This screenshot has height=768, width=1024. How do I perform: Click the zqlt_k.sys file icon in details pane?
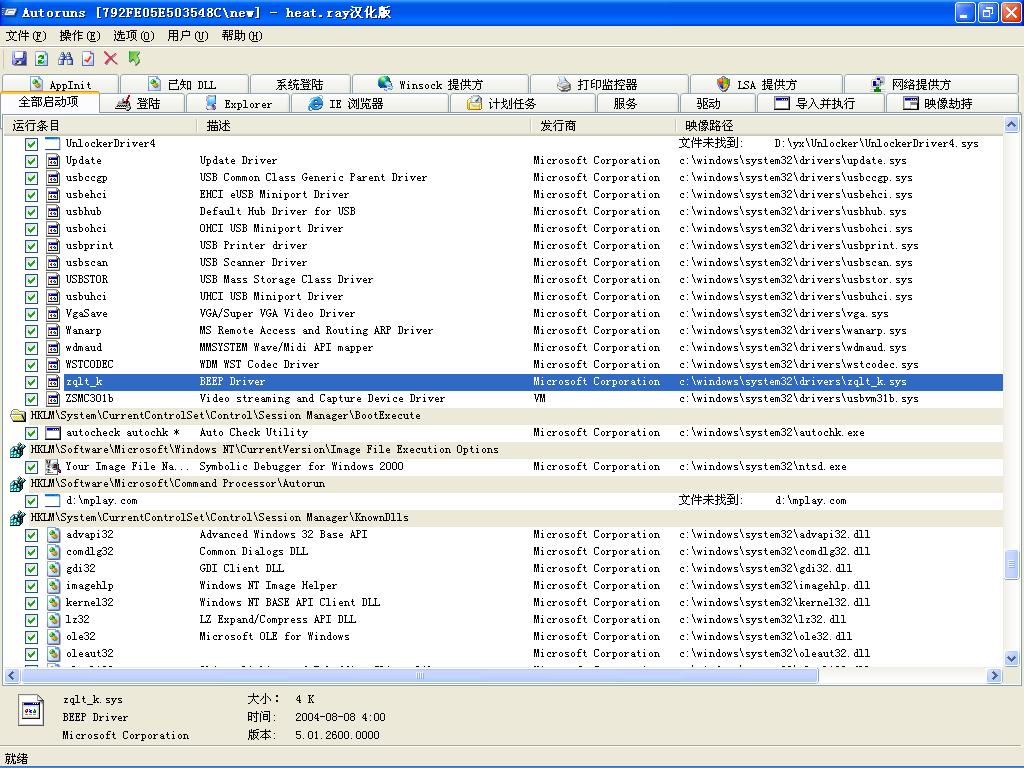point(32,712)
